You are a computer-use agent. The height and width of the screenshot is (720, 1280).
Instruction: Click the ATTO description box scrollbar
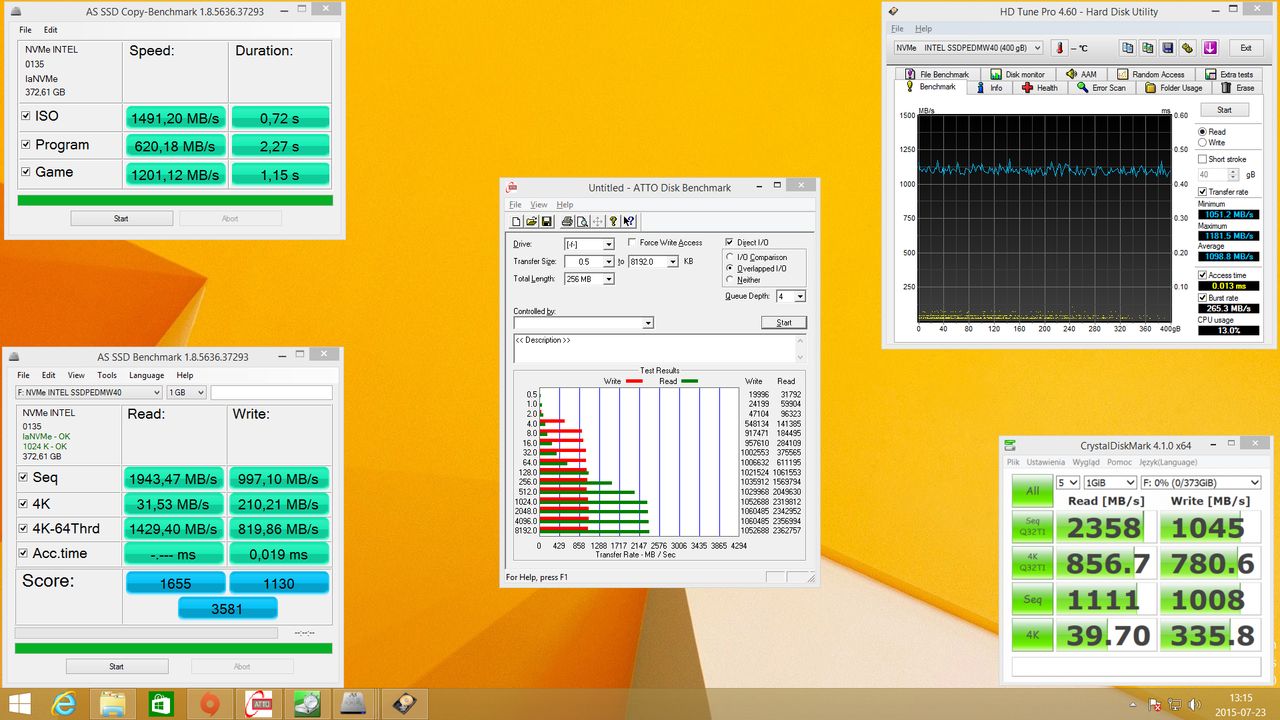coord(799,348)
